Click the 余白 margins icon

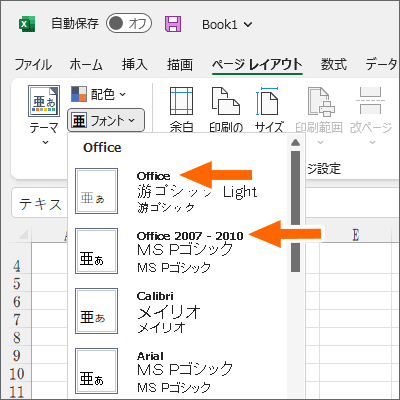(181, 101)
